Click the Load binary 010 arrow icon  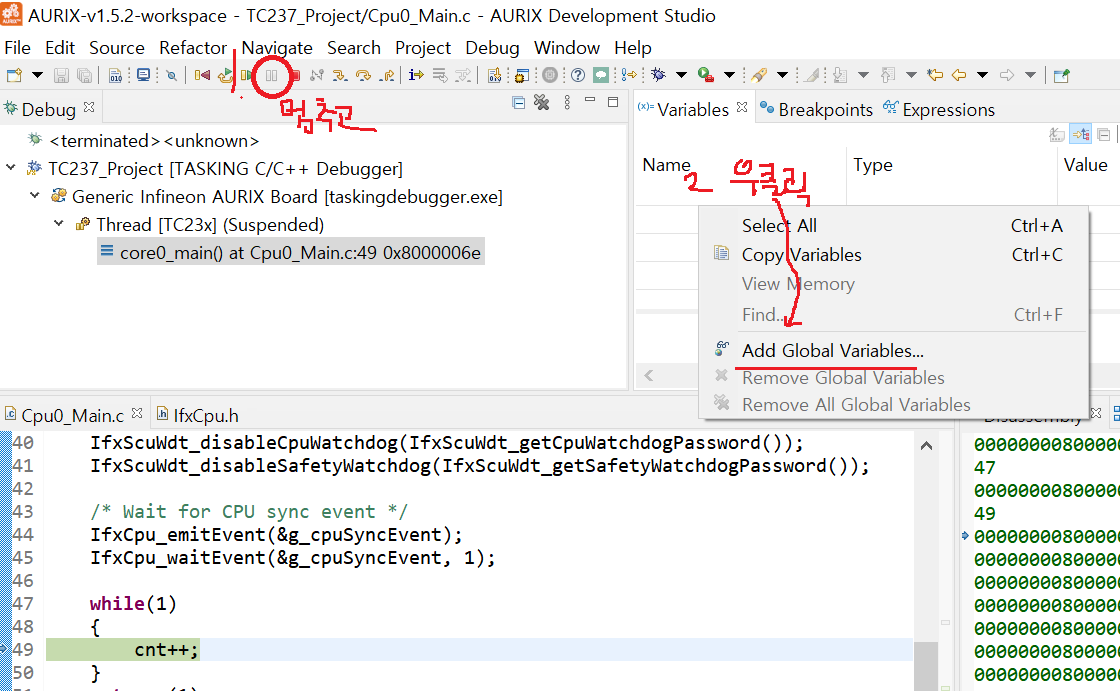click(x=494, y=75)
